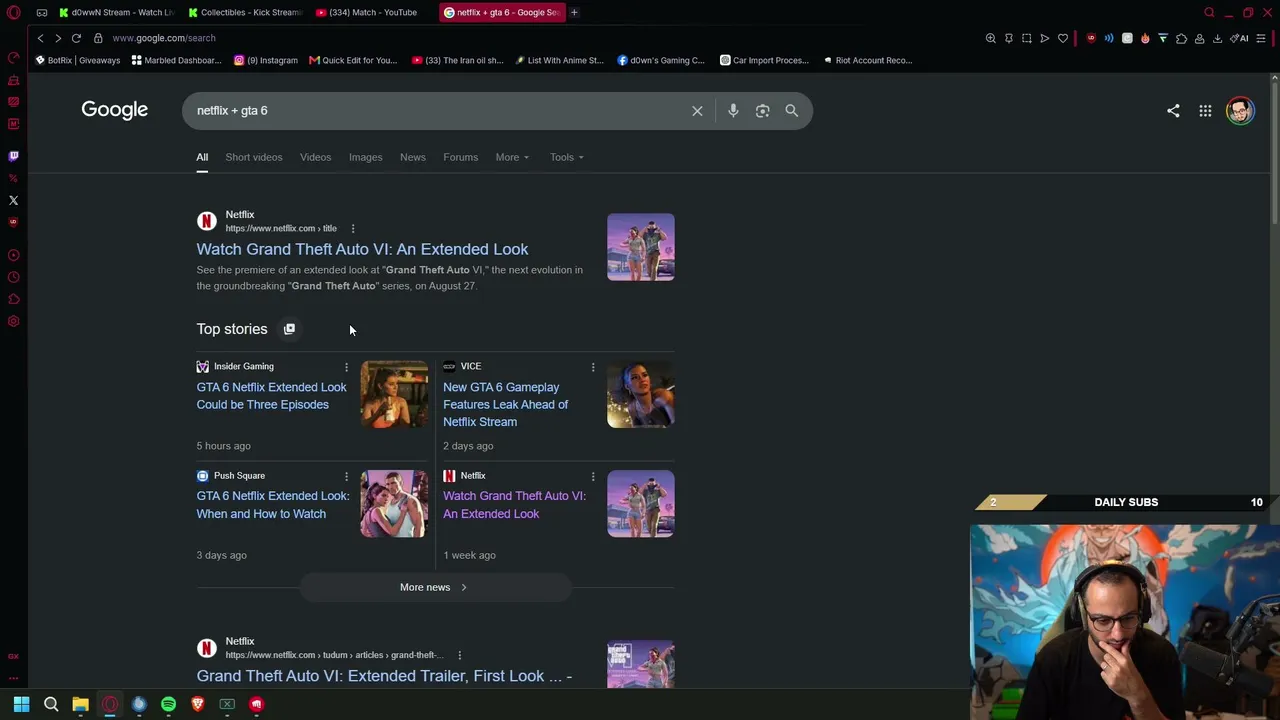The height and width of the screenshot is (720, 1280).
Task: Open downloads icon in toolbar
Action: 1217,38
